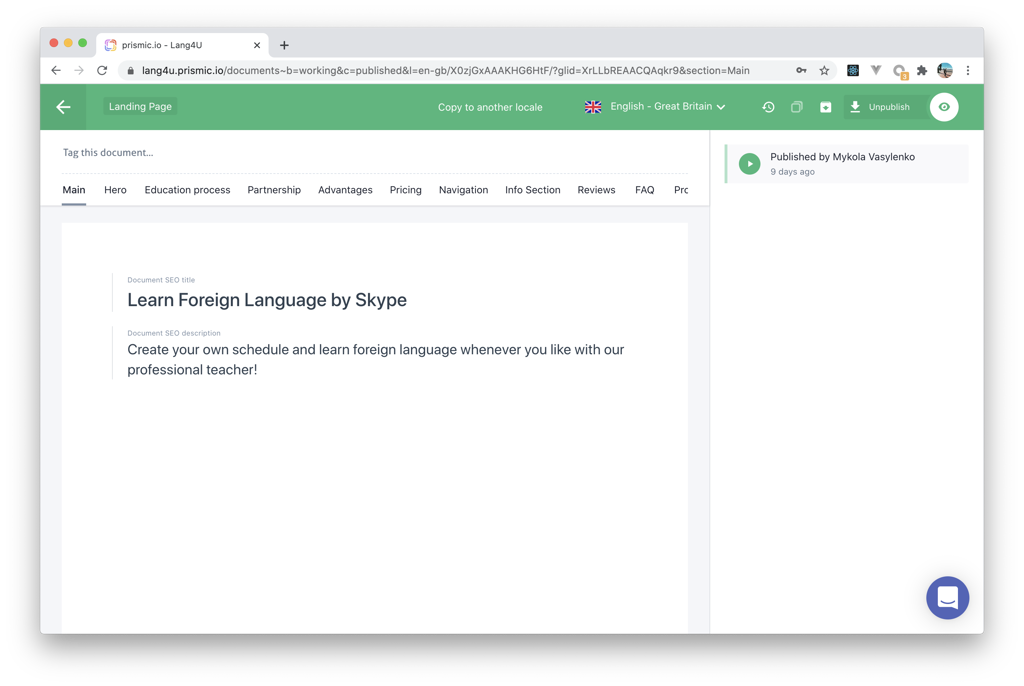
Task: Select the Pricing tab
Action: coord(406,189)
